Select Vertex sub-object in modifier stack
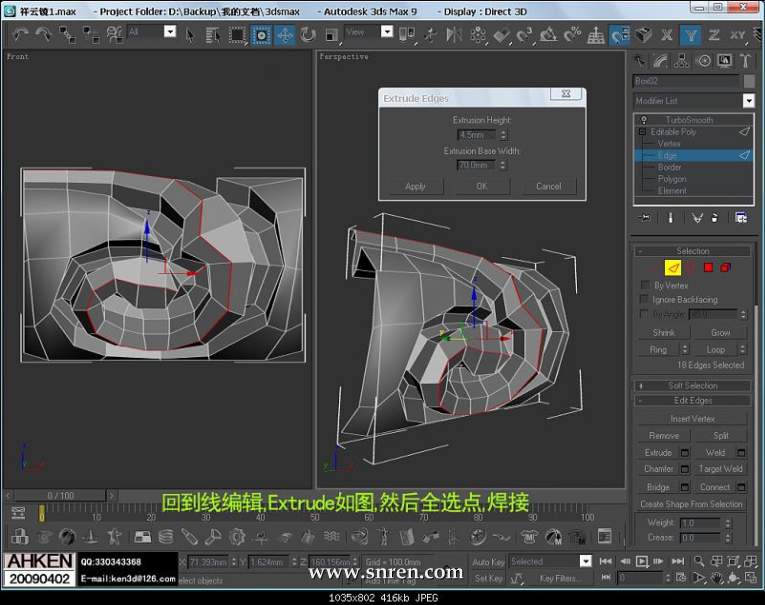The height and width of the screenshot is (605, 765). click(669, 144)
